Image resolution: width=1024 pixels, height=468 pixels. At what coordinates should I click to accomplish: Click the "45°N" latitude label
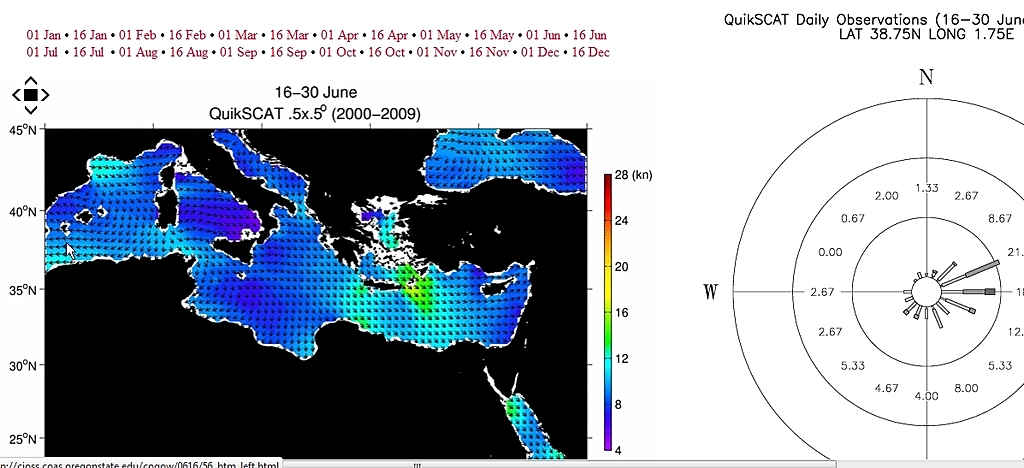[x=22, y=131]
